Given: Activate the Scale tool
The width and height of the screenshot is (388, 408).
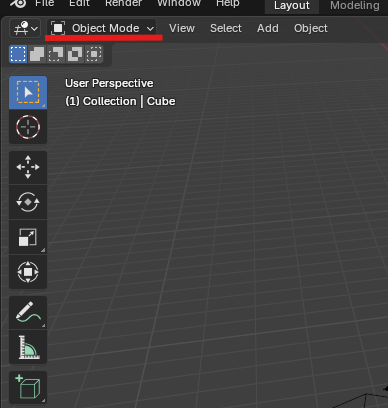Looking at the screenshot, I should 28,237.
